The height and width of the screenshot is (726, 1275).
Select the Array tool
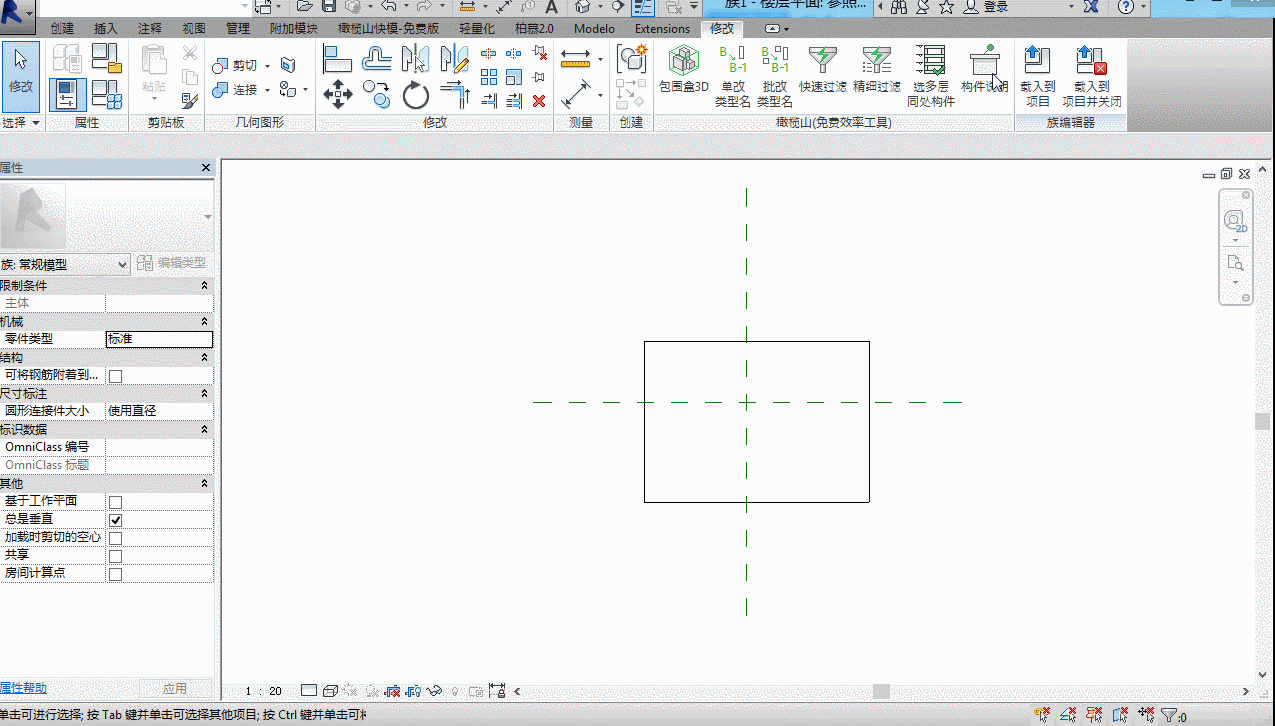pos(489,77)
